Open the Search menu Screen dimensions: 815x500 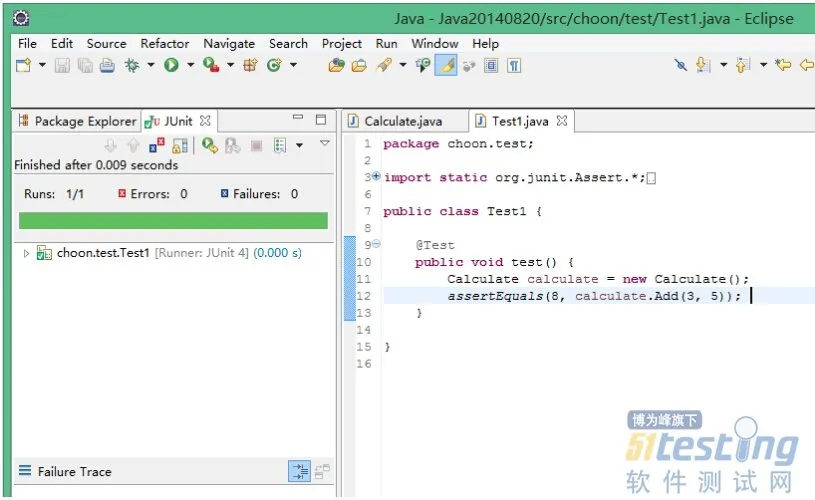pyautogui.click(x=288, y=44)
